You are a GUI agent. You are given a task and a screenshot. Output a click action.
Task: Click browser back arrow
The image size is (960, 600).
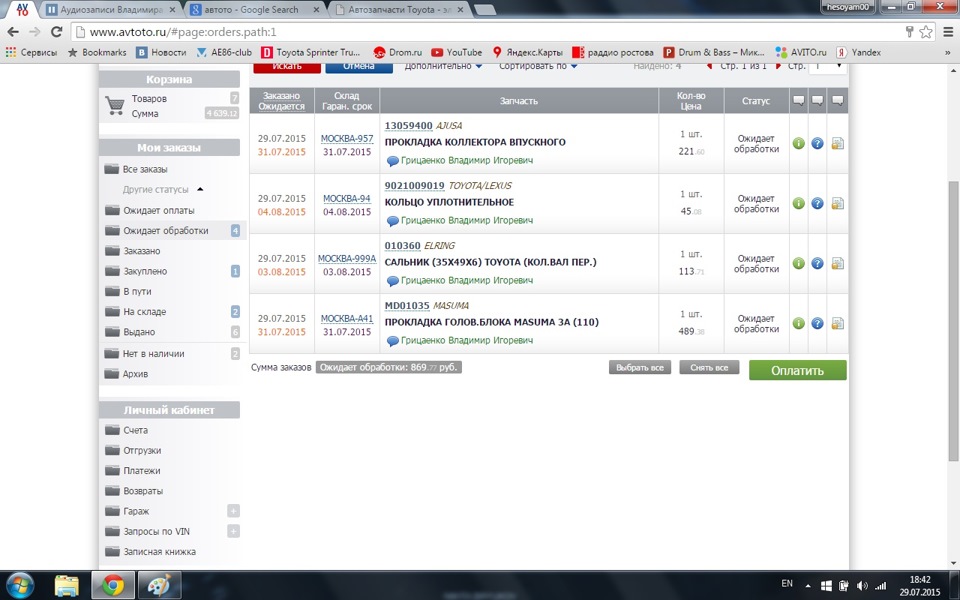[13, 32]
